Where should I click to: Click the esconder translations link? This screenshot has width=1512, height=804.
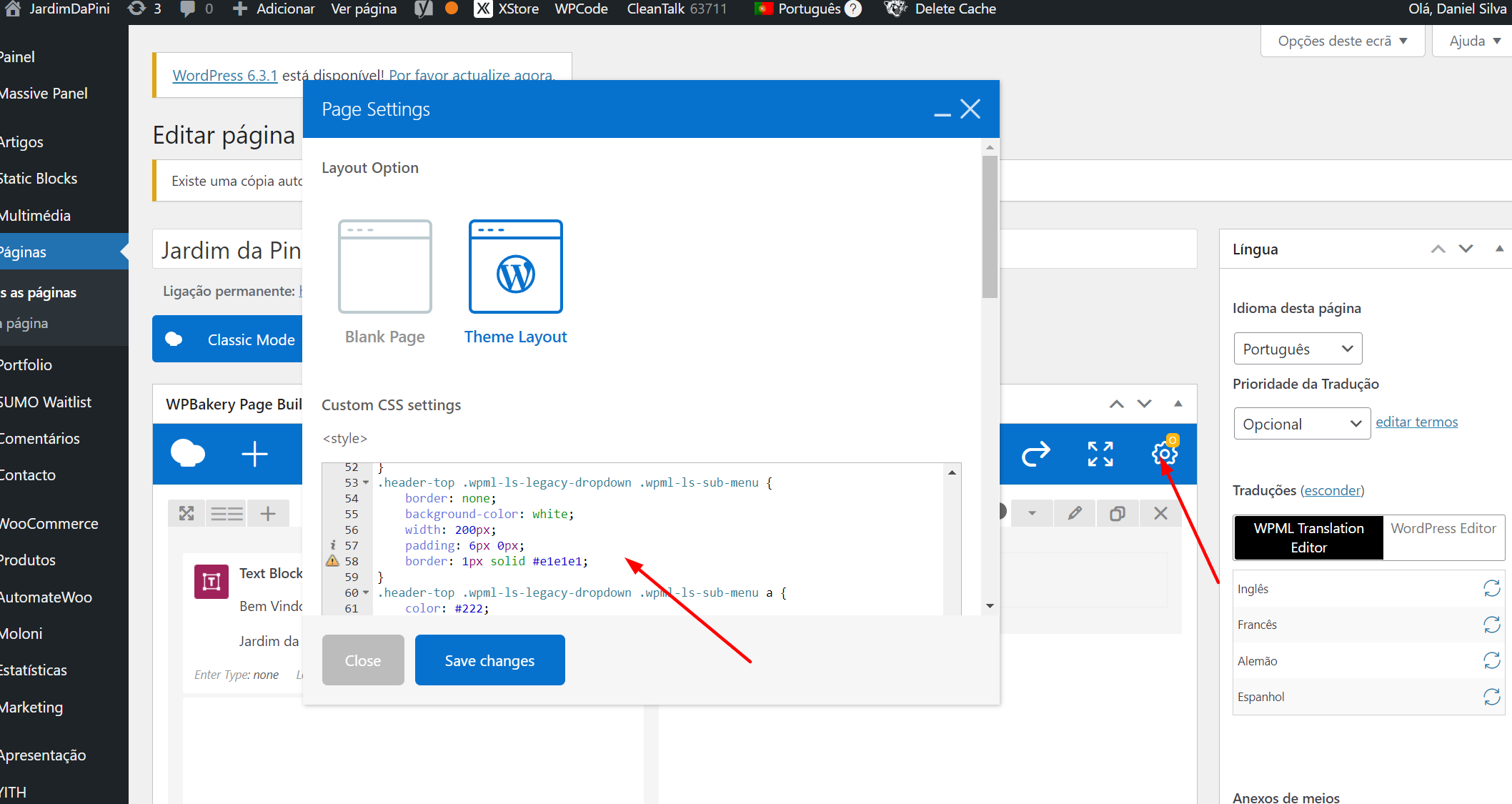point(1332,490)
